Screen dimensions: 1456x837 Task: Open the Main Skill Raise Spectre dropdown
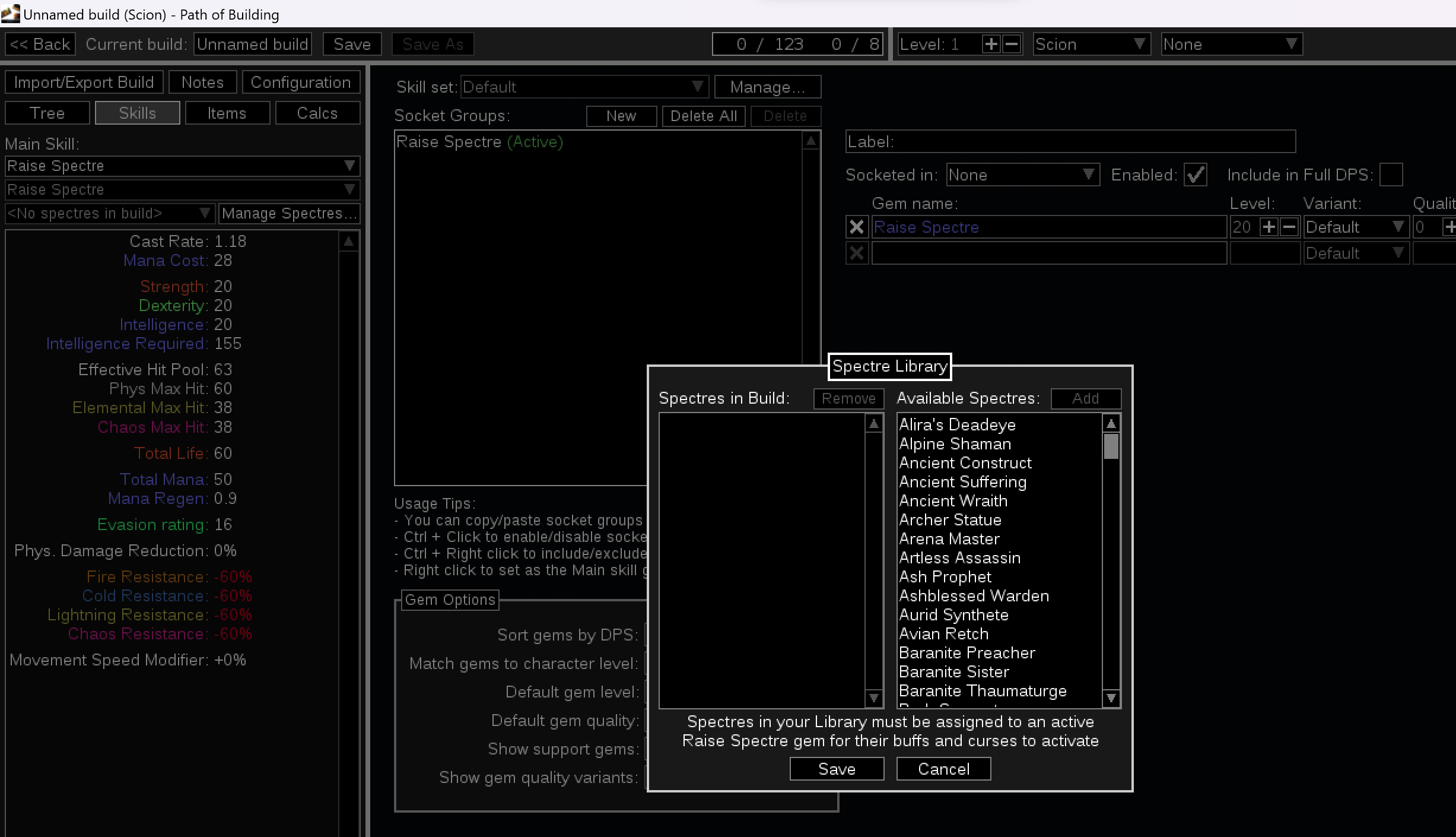(x=182, y=166)
